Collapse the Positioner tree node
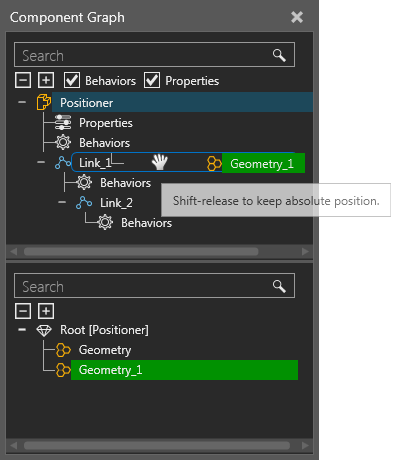394x463 pixels. coord(22,102)
